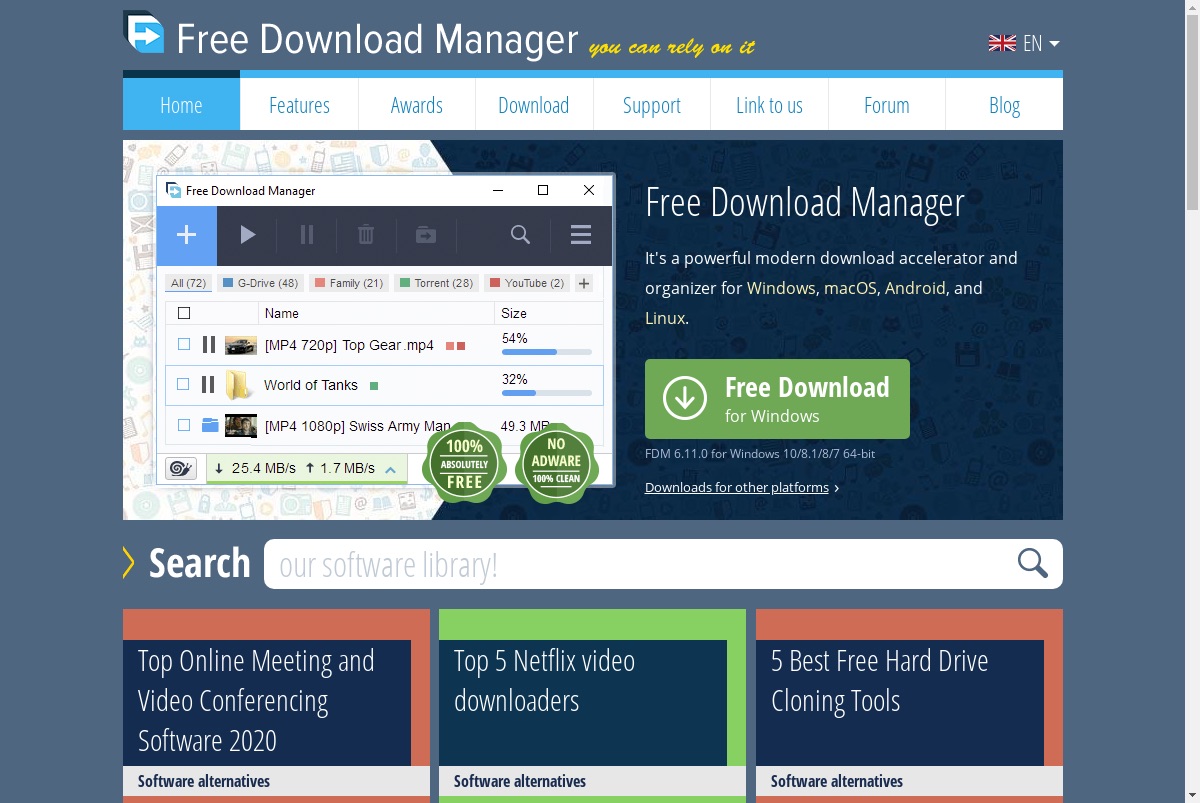
Task: Open the Features menu item
Action: click(x=299, y=105)
